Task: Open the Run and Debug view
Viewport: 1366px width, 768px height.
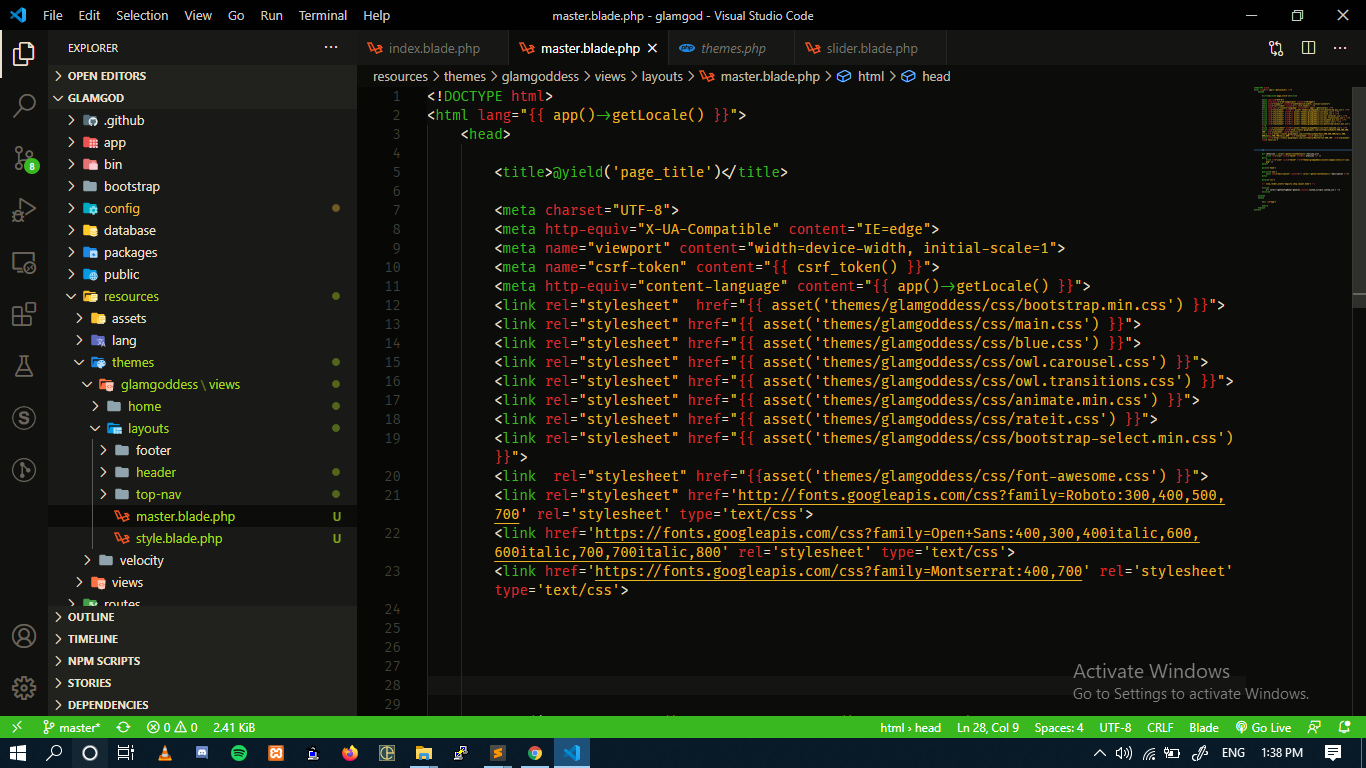Action: 24,210
